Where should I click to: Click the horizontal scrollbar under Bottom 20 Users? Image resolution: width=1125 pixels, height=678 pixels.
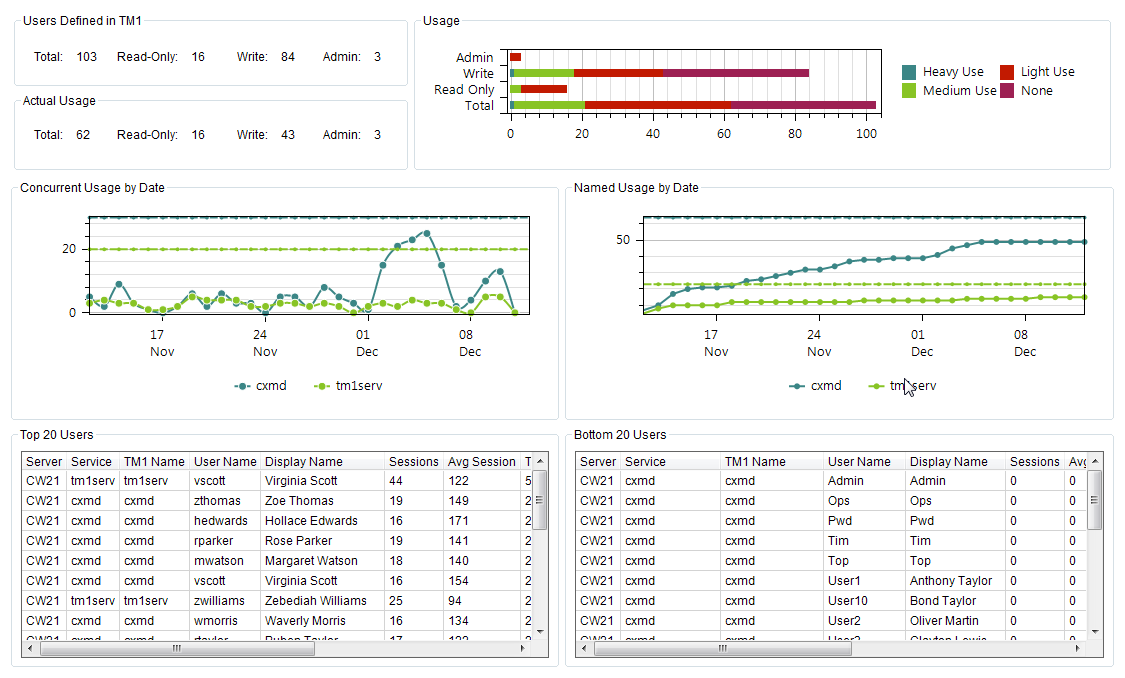tap(720, 649)
